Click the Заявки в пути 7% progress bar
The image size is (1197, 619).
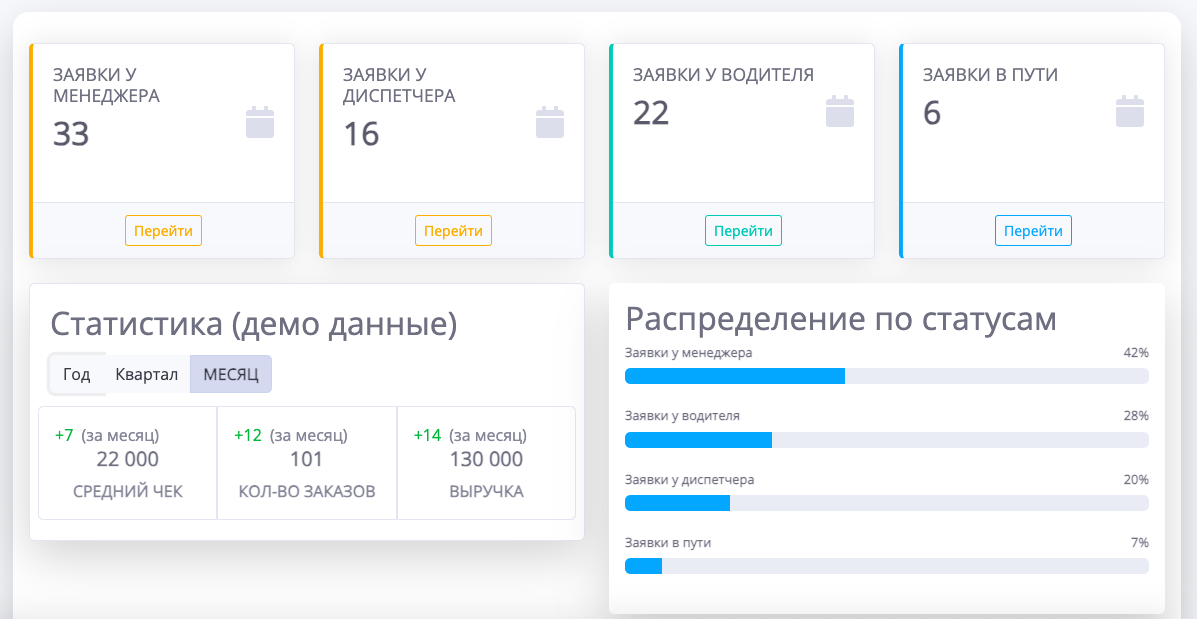point(886,566)
